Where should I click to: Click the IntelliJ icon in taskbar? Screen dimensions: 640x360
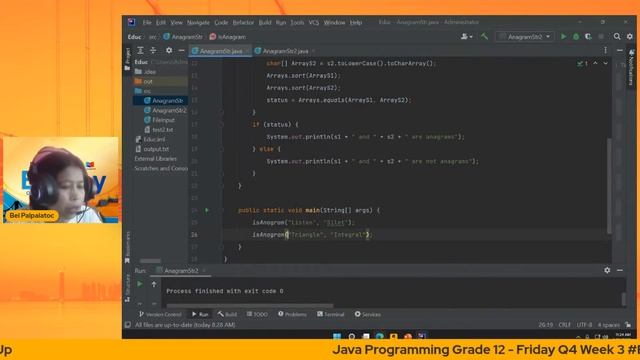(x=422, y=336)
